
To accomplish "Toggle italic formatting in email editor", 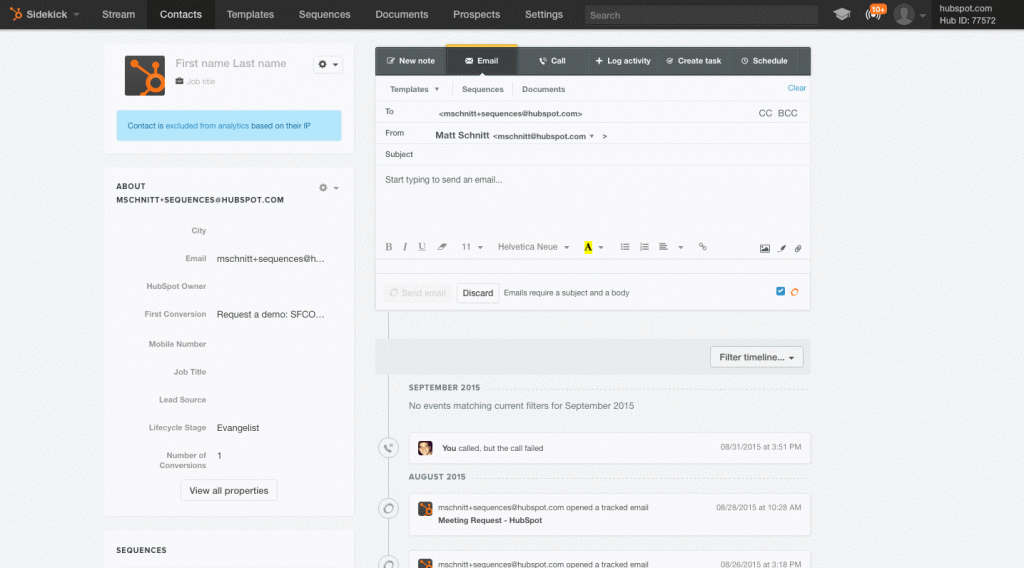I will click(405, 247).
